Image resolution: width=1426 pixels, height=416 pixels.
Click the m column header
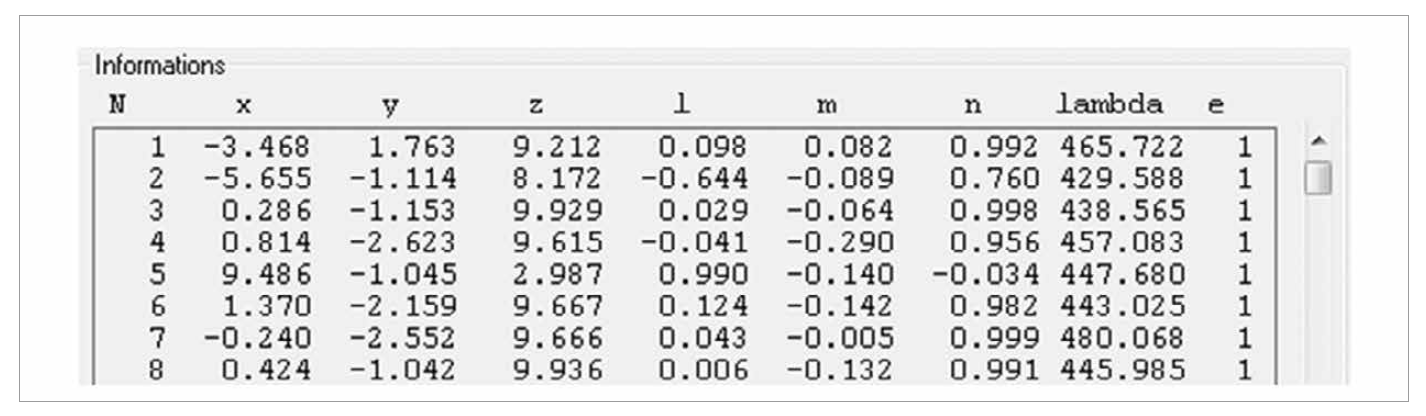point(825,104)
